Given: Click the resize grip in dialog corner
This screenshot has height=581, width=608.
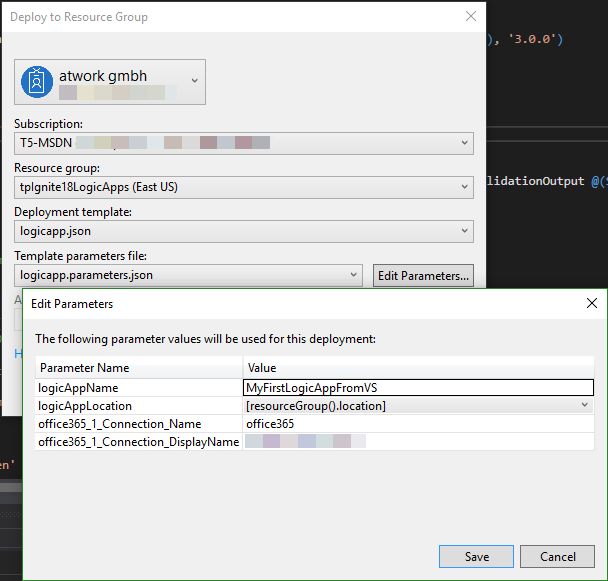Looking at the screenshot, I should 601,574.
